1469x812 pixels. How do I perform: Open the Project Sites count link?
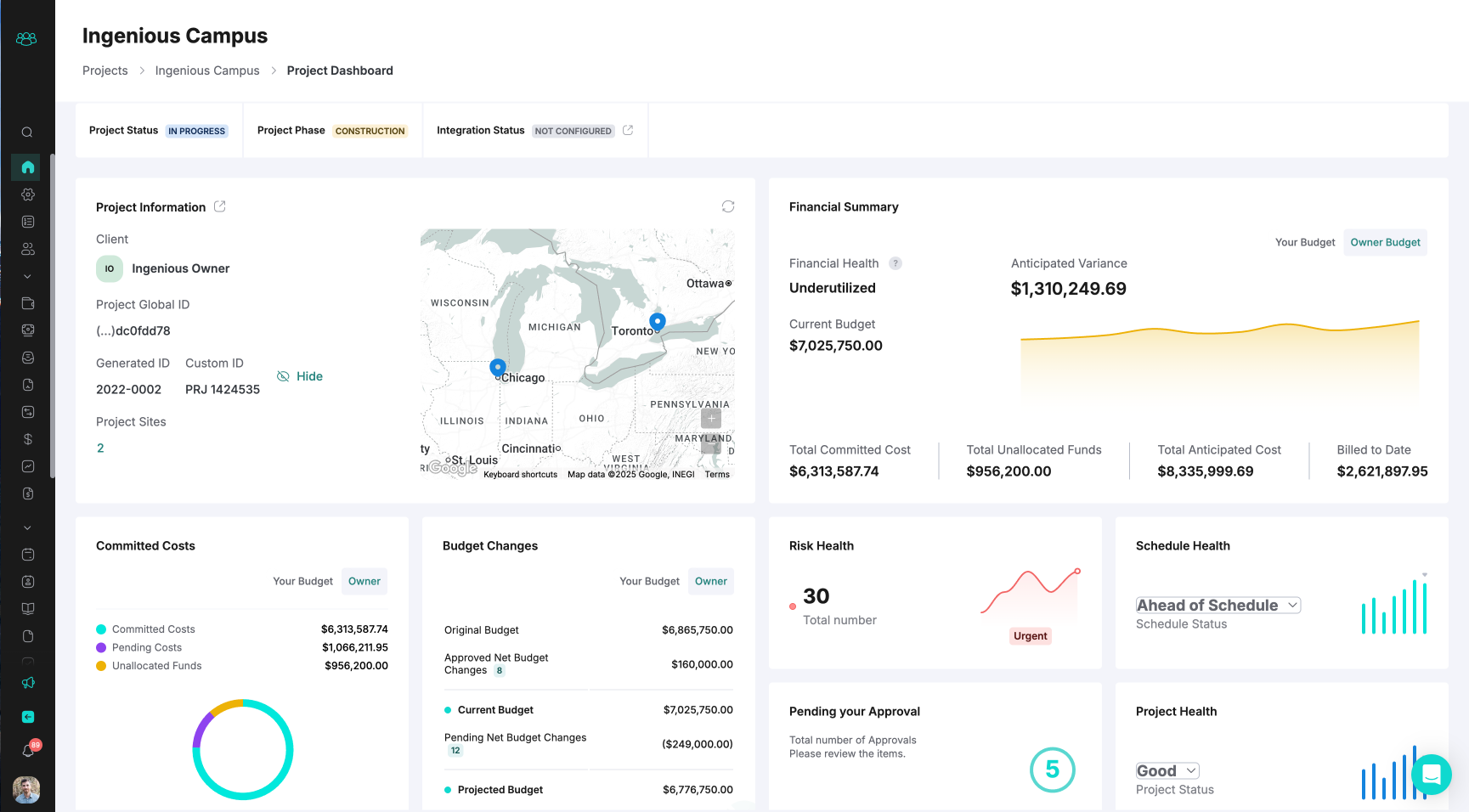(100, 448)
